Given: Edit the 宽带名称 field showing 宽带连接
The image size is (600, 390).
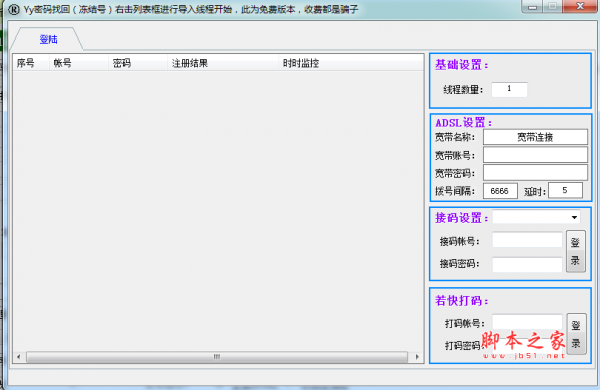Looking at the screenshot, I should pos(535,137).
